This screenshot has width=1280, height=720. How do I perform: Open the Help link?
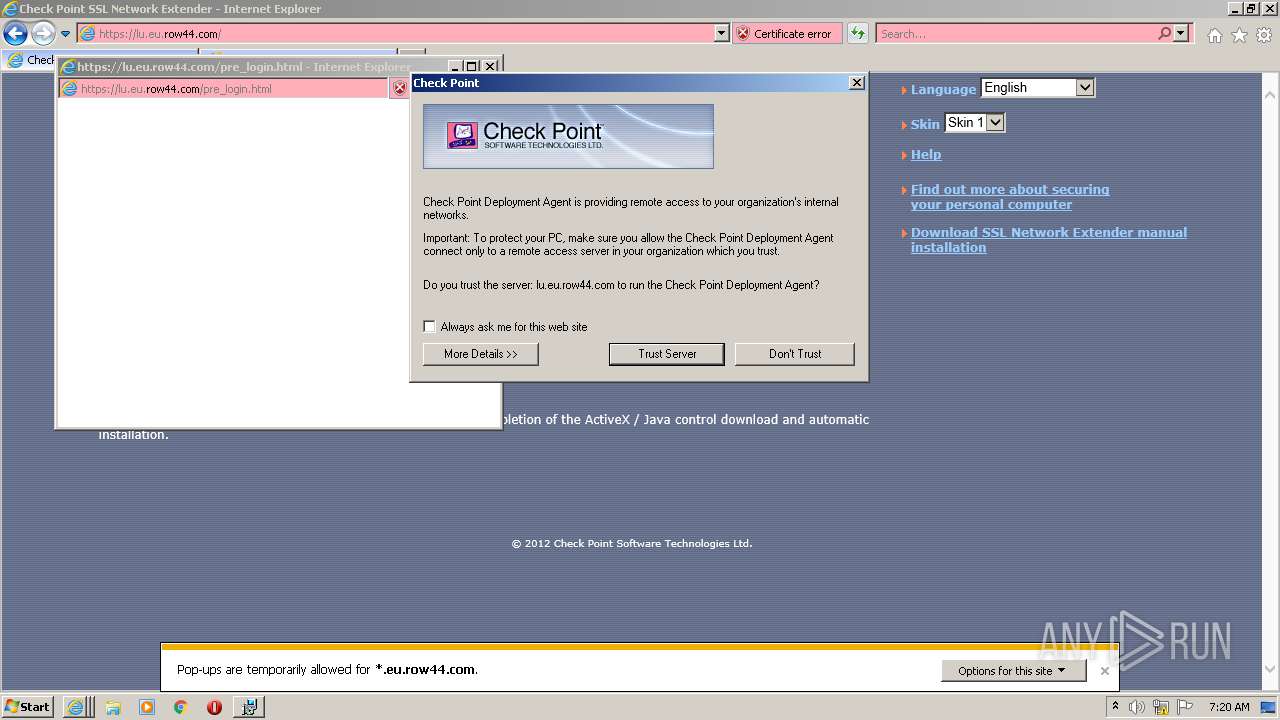pos(925,155)
